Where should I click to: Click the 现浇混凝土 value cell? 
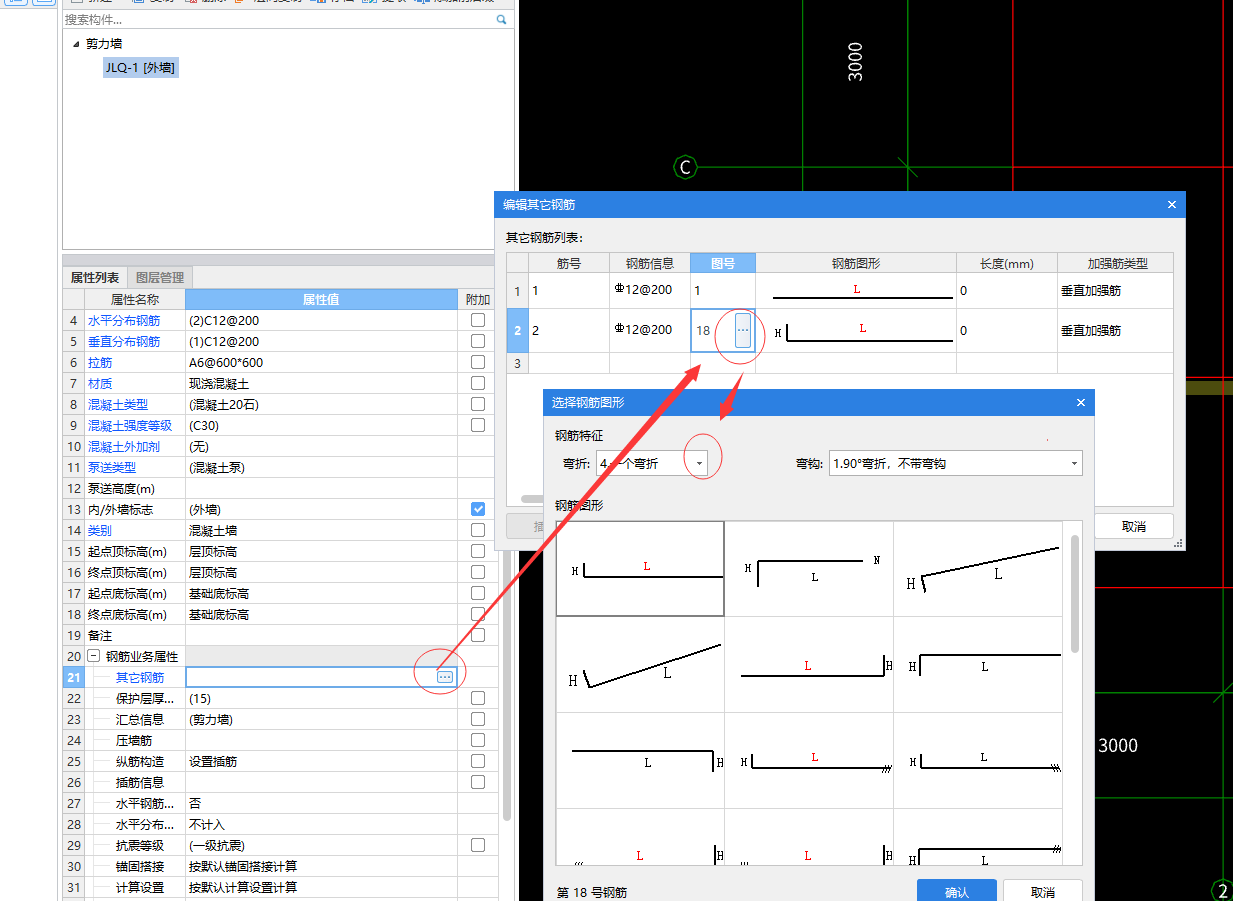pos(321,383)
